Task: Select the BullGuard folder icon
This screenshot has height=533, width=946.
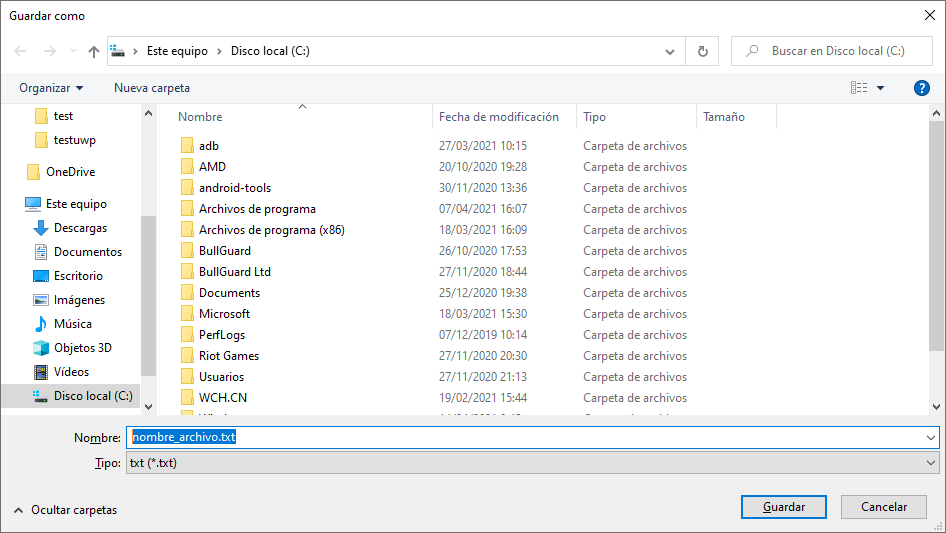Action: click(187, 251)
